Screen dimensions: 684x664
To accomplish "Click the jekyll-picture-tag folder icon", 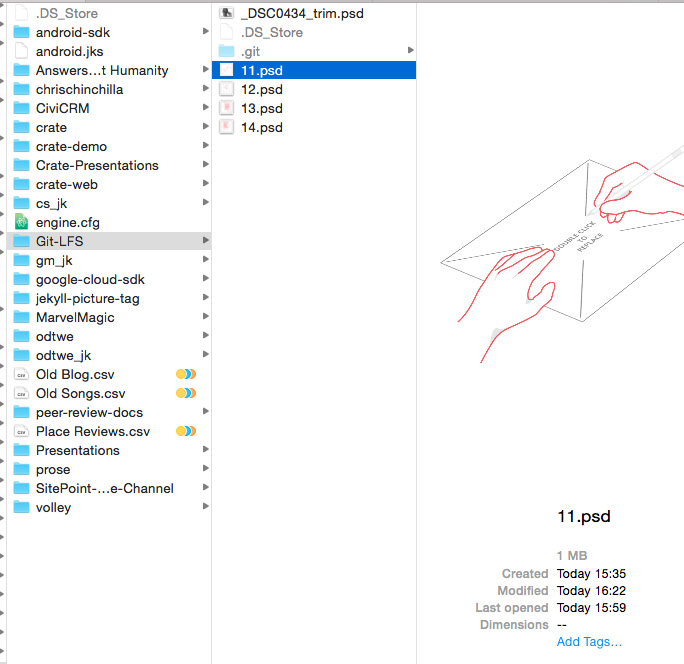I will click(x=21, y=298).
